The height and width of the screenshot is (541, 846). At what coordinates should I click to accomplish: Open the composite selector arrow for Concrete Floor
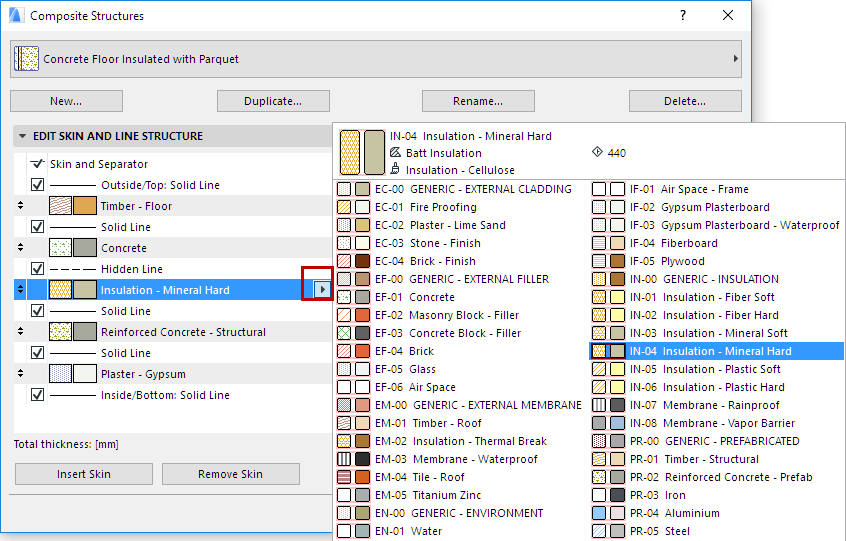pos(735,59)
